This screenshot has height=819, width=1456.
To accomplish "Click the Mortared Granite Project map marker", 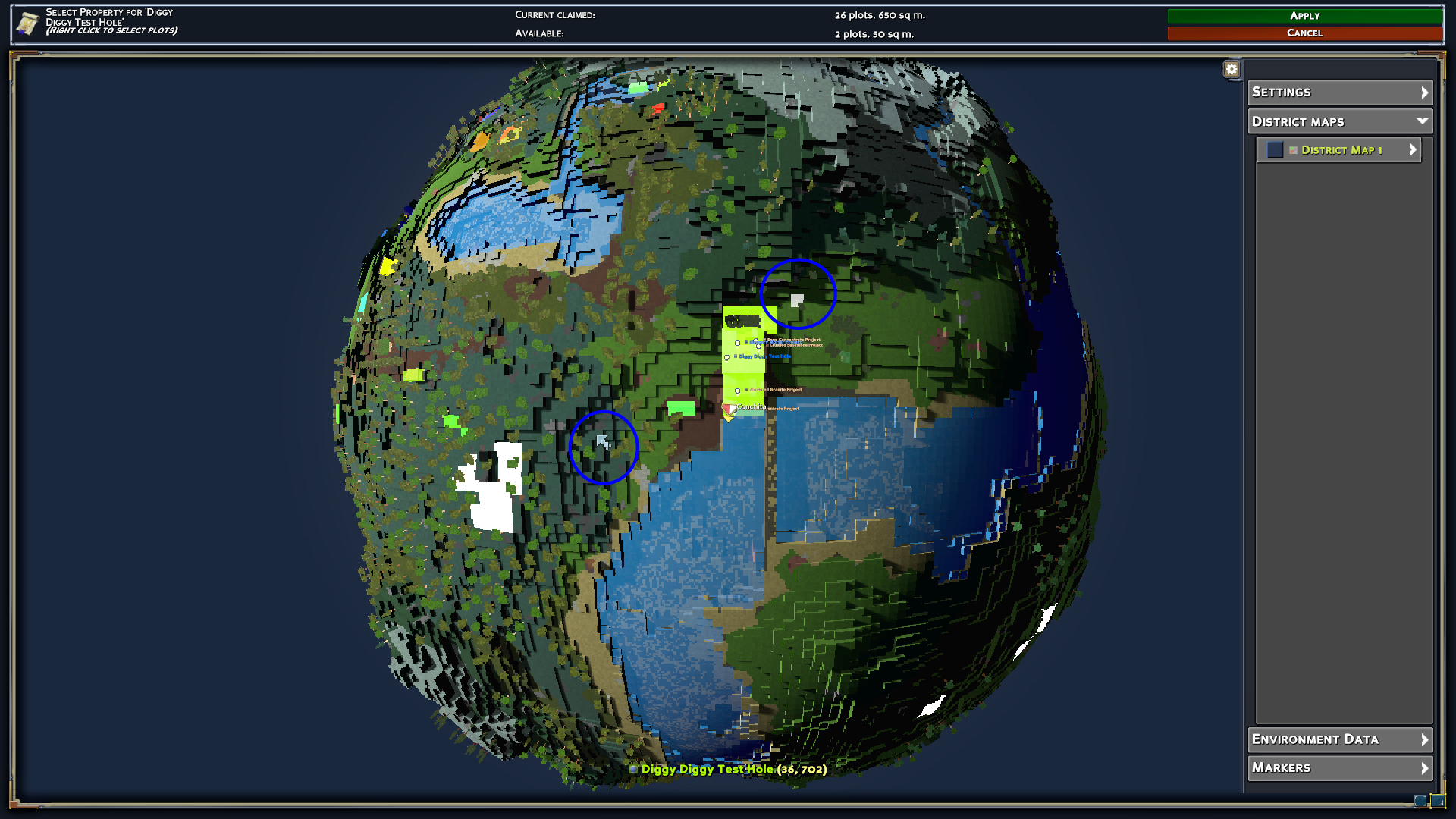I will pyautogui.click(x=737, y=391).
